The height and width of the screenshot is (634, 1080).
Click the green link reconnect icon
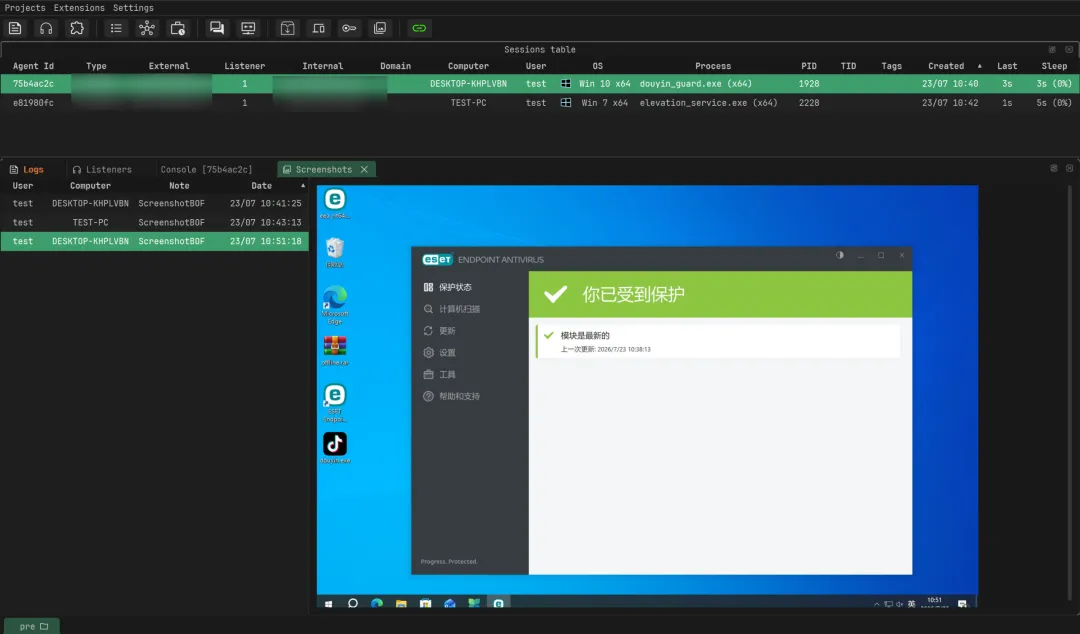419,28
